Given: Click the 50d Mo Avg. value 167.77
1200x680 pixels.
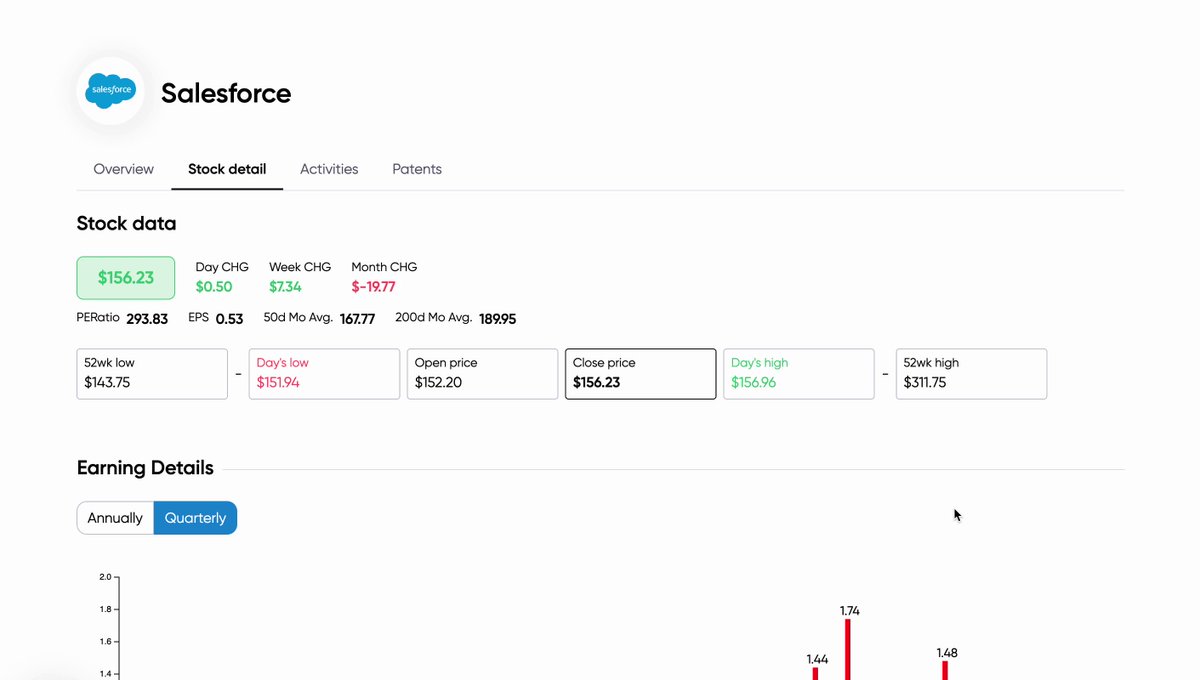Looking at the screenshot, I should point(358,319).
